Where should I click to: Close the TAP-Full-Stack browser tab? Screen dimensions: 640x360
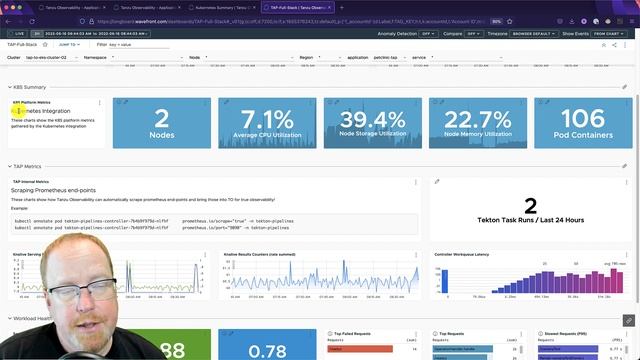click(329, 7)
